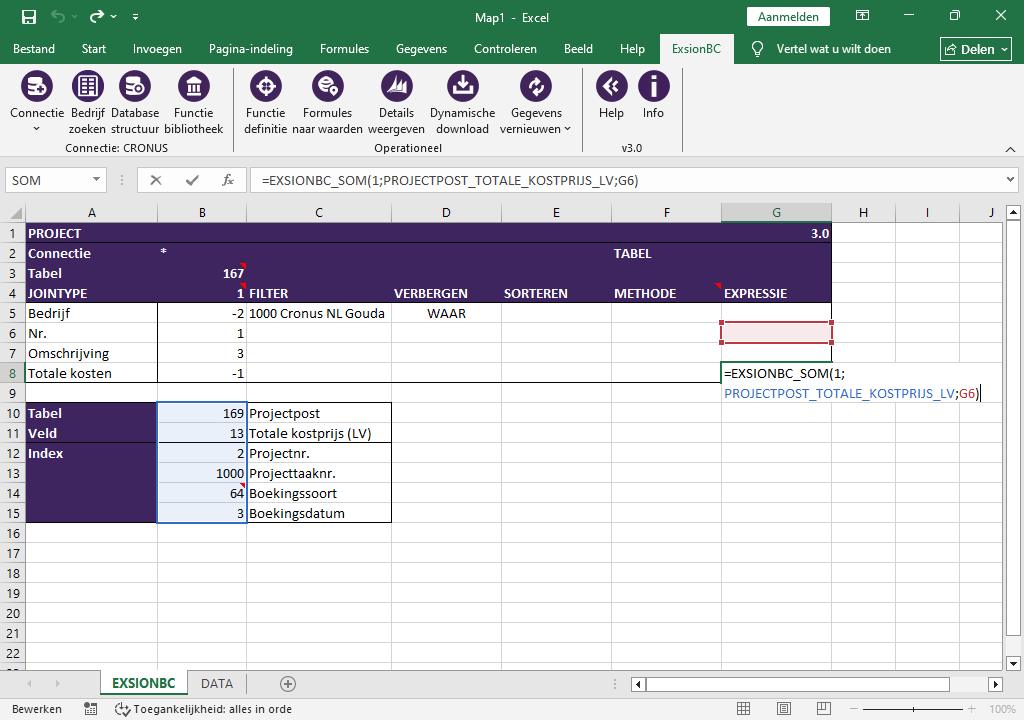Click the zoom slider handle
1024x720 pixels.
913,709
